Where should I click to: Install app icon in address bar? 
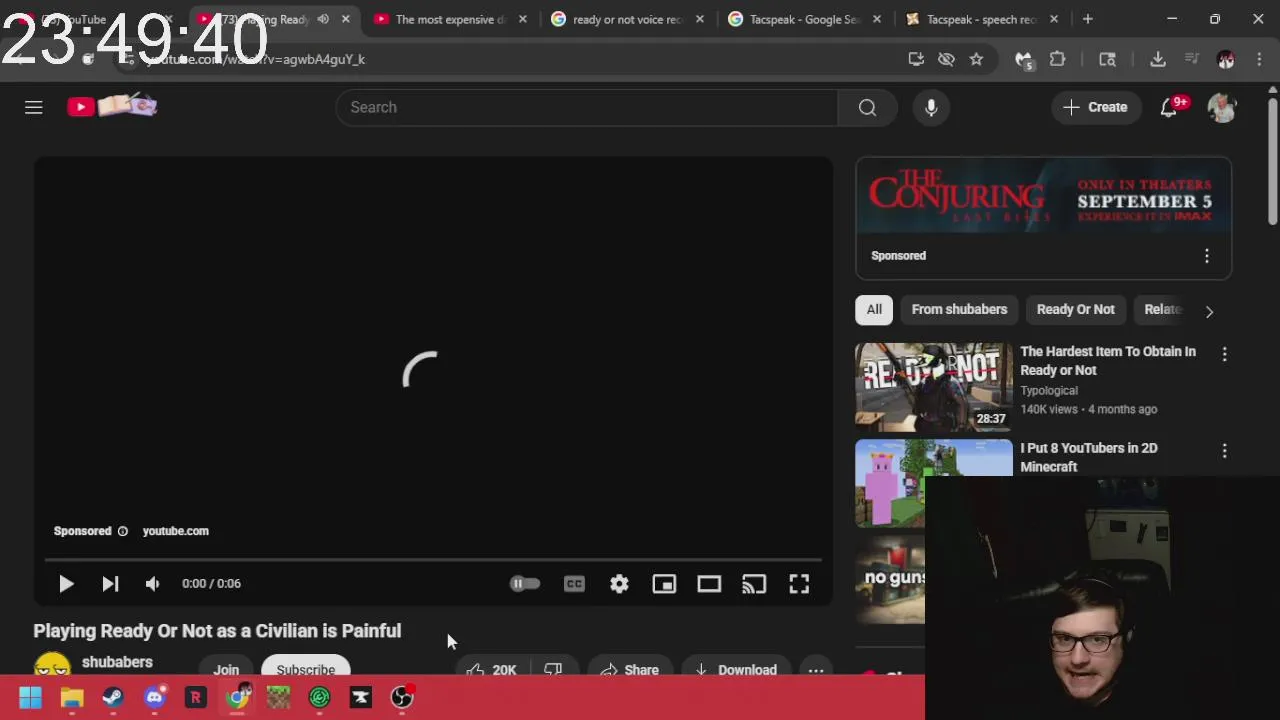pyautogui.click(x=916, y=60)
